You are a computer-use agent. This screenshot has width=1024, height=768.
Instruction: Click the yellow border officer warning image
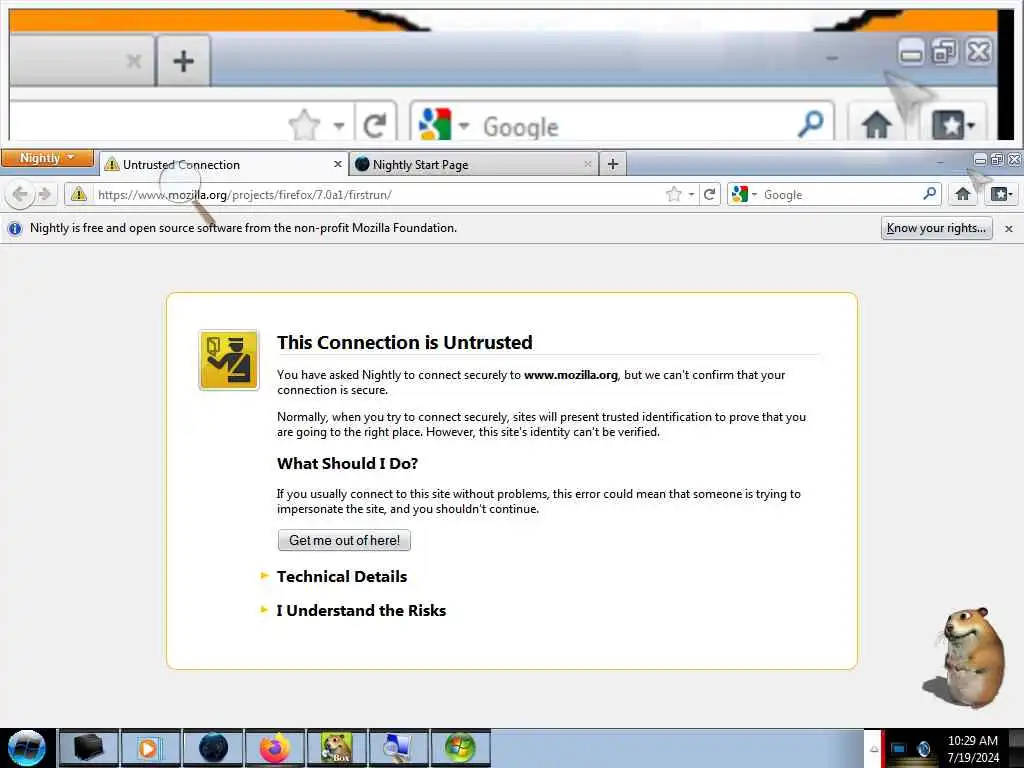[x=229, y=360]
